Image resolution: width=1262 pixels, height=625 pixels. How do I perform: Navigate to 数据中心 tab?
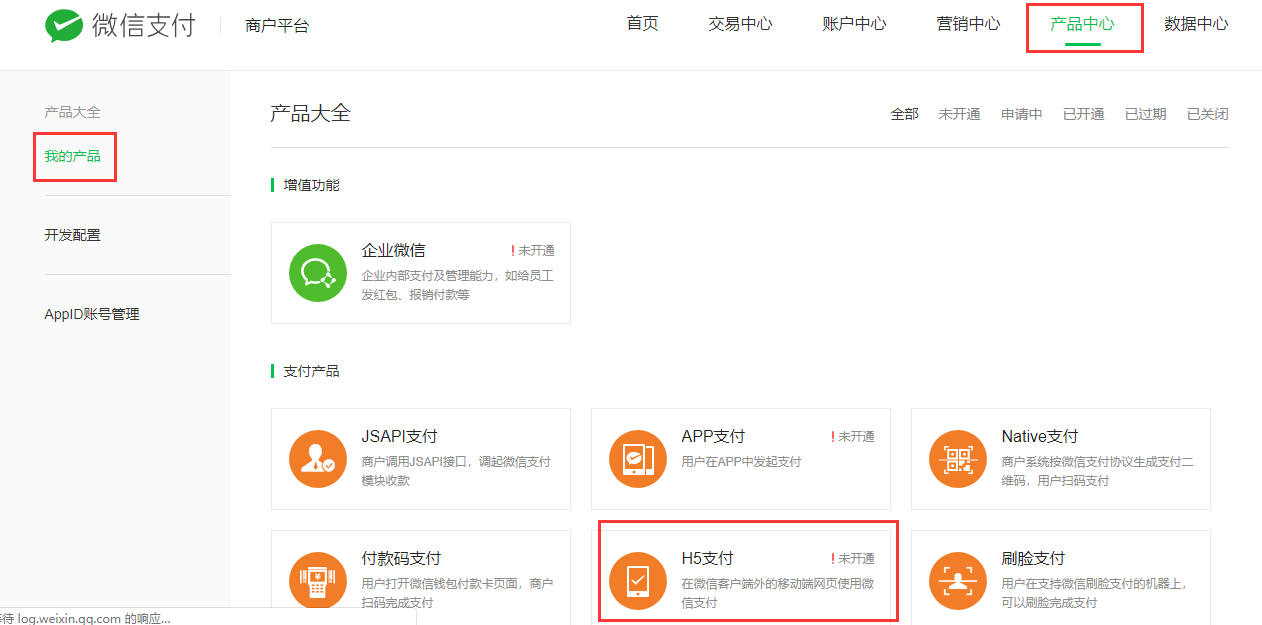tap(1196, 24)
